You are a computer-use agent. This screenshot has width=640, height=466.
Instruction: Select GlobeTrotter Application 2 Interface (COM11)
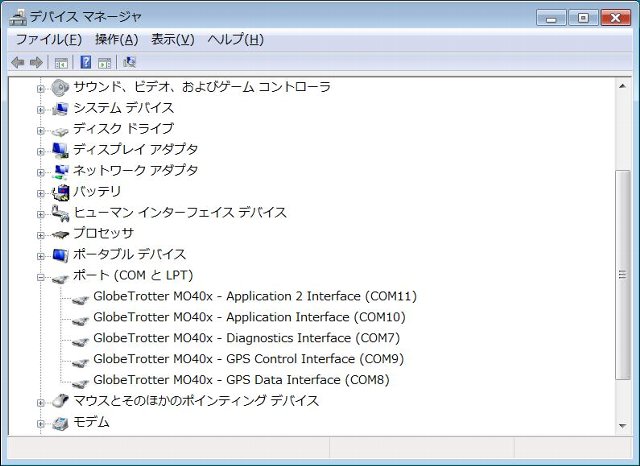pyautogui.click(x=255, y=296)
